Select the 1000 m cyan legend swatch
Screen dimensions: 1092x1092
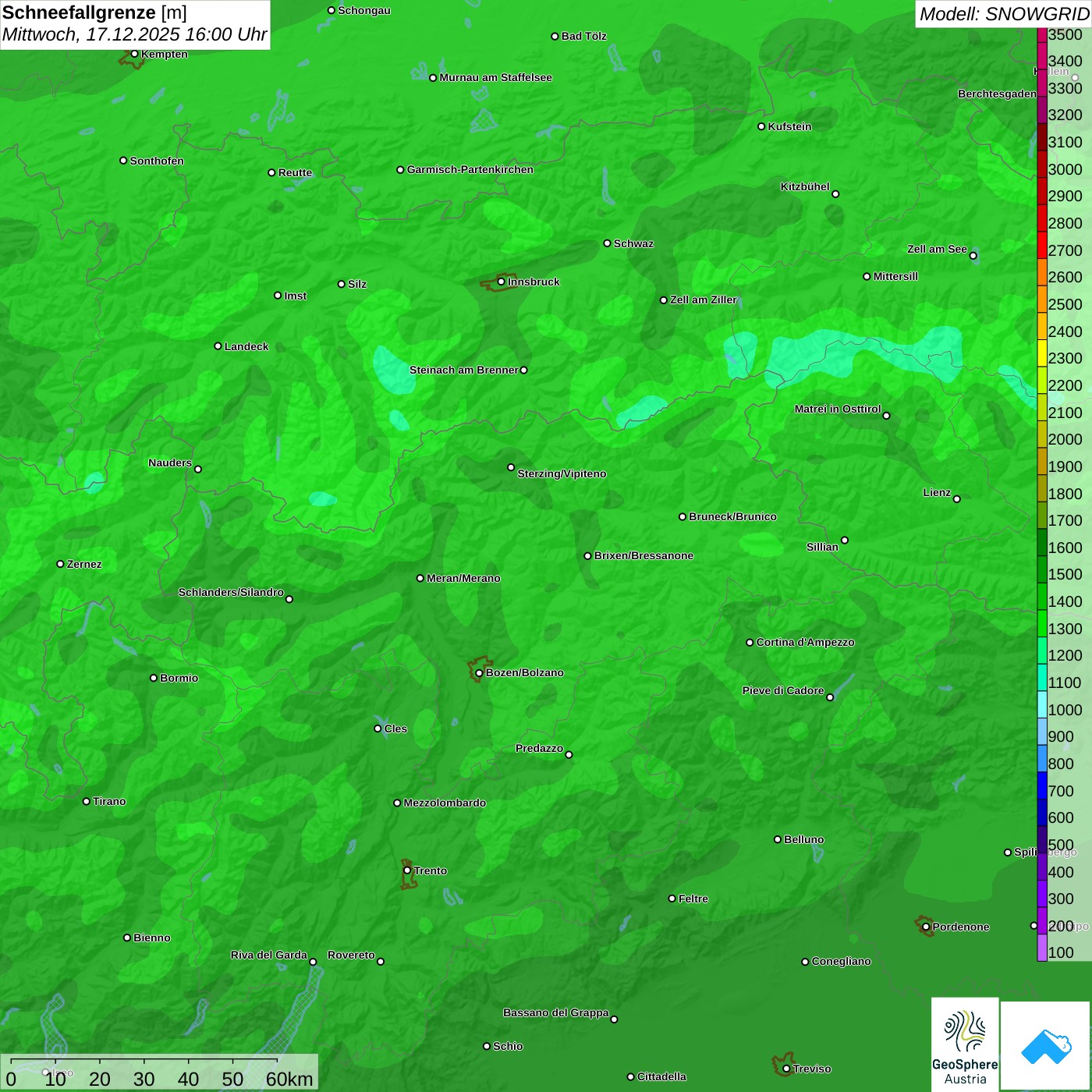pos(1042,704)
